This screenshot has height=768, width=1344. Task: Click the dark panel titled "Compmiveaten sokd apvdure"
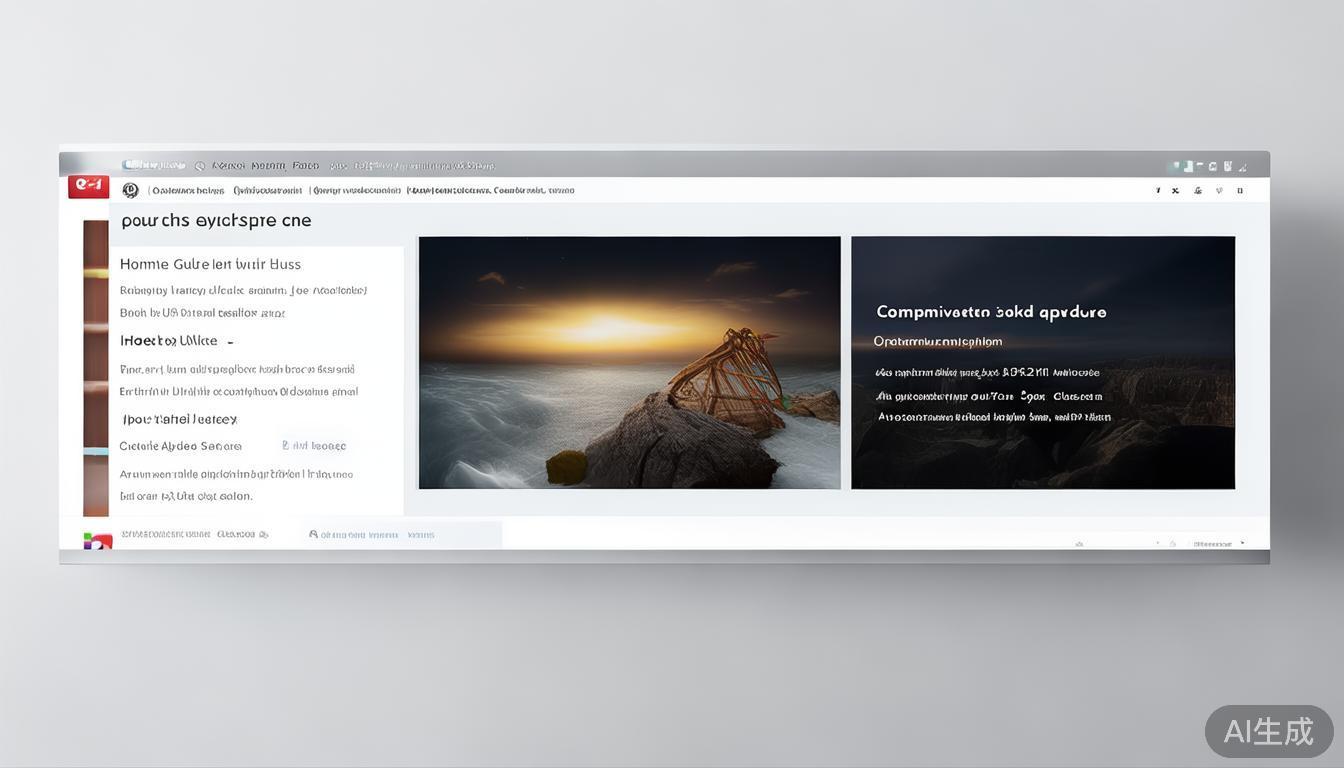(x=1042, y=362)
